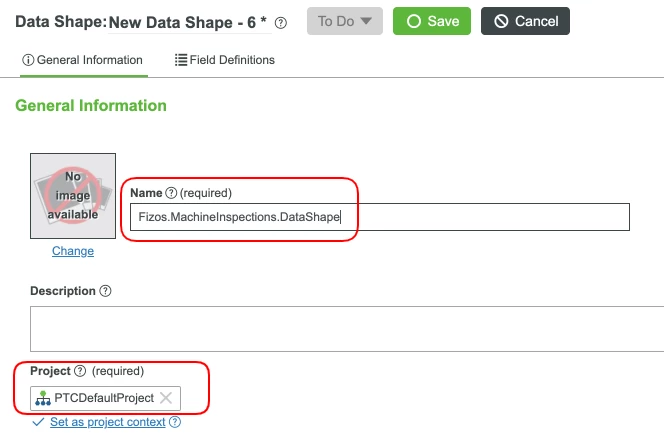Show help for the Name field

pos(171,192)
